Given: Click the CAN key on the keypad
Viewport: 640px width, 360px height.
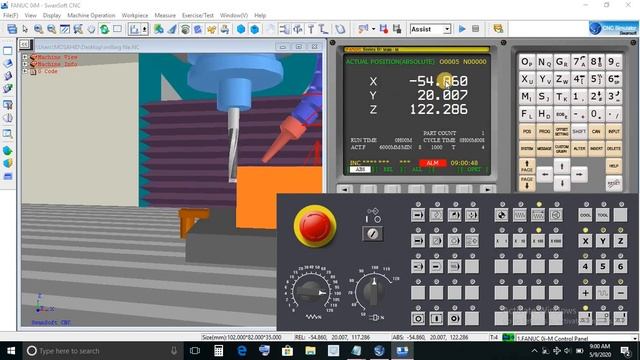Looking at the screenshot, I should (596, 131).
